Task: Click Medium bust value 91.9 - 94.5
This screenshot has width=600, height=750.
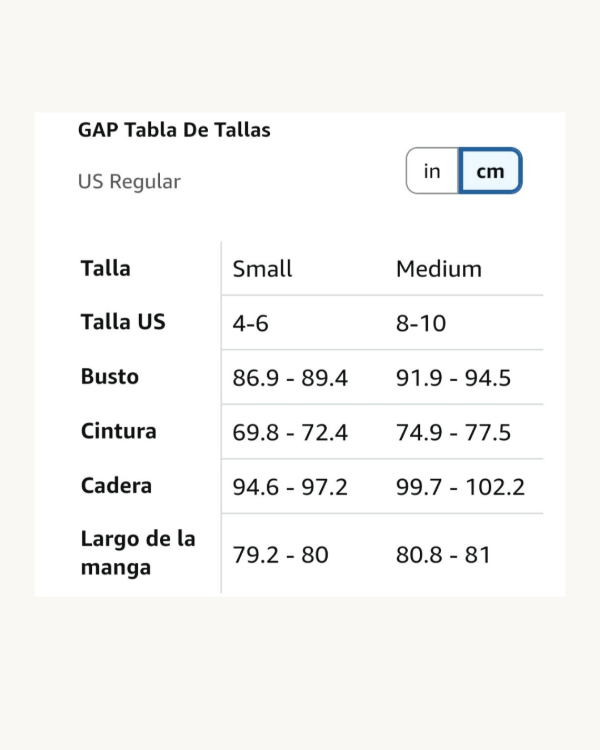Action: (x=453, y=378)
